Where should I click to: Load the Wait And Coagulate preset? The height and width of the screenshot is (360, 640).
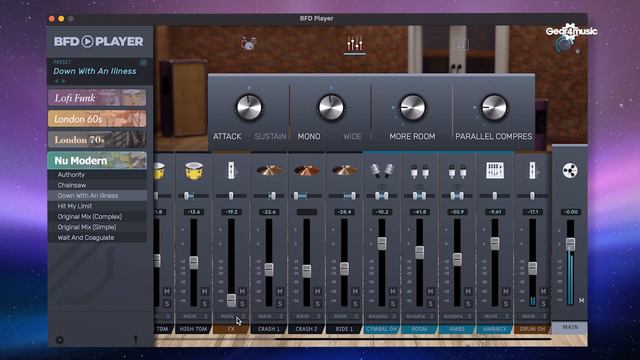coord(98,238)
